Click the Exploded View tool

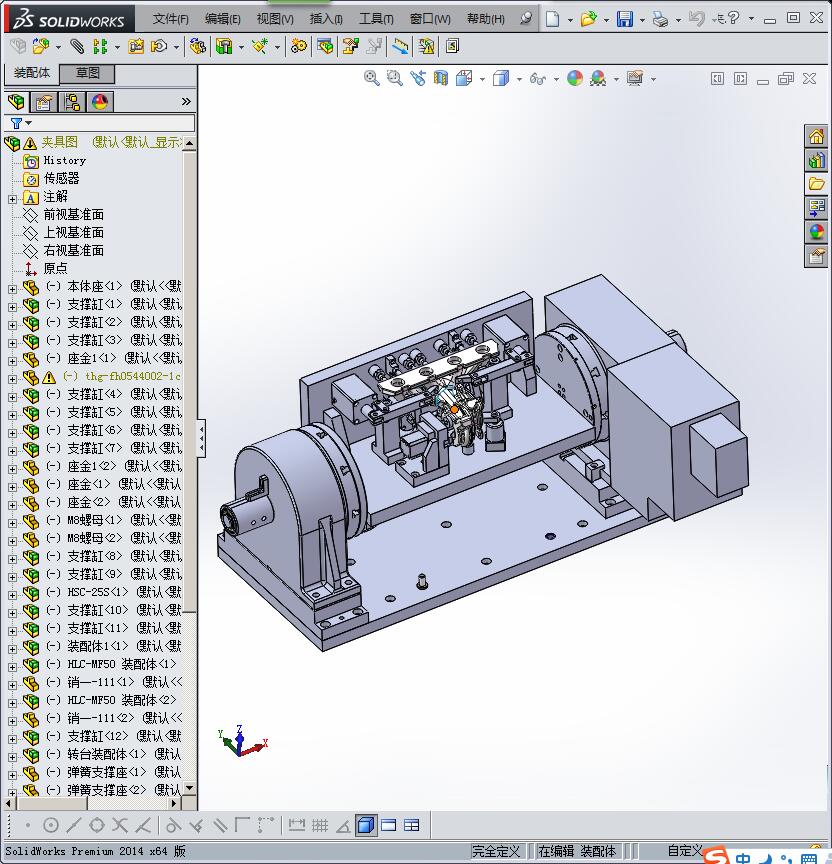[350, 46]
